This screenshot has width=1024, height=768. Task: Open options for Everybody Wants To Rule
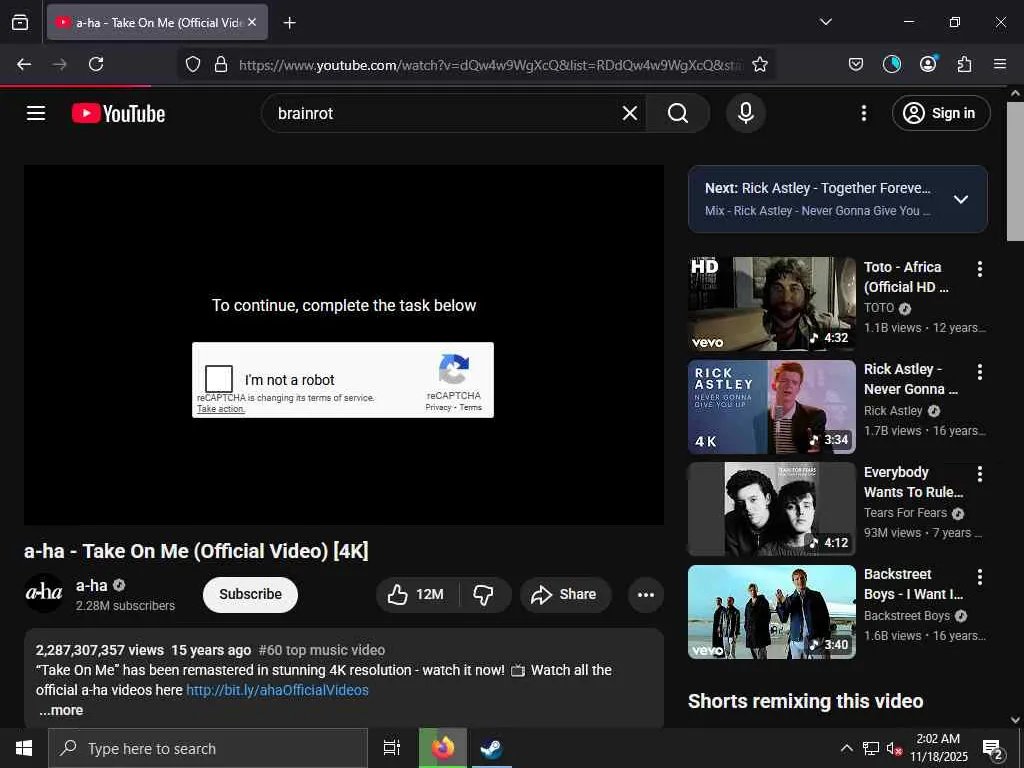click(x=980, y=474)
